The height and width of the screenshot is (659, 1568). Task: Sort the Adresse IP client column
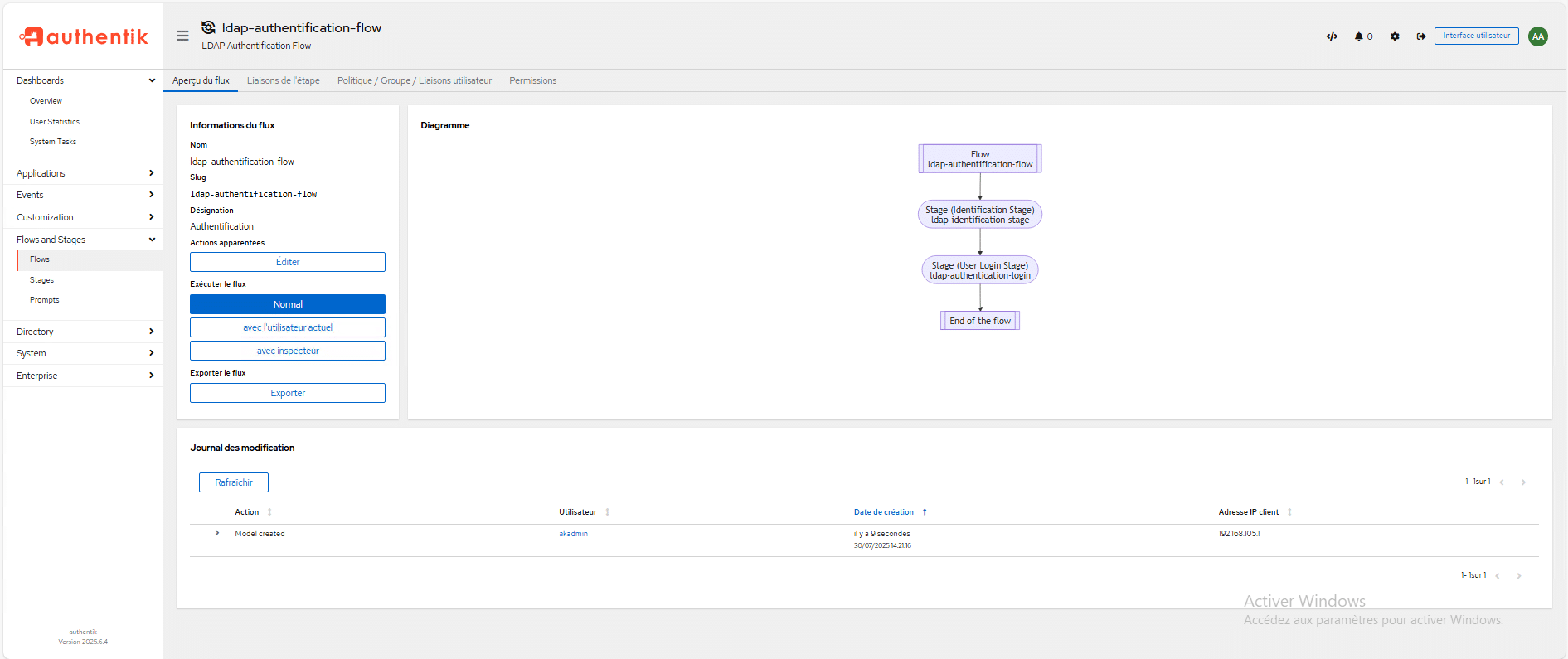[x=1289, y=512]
